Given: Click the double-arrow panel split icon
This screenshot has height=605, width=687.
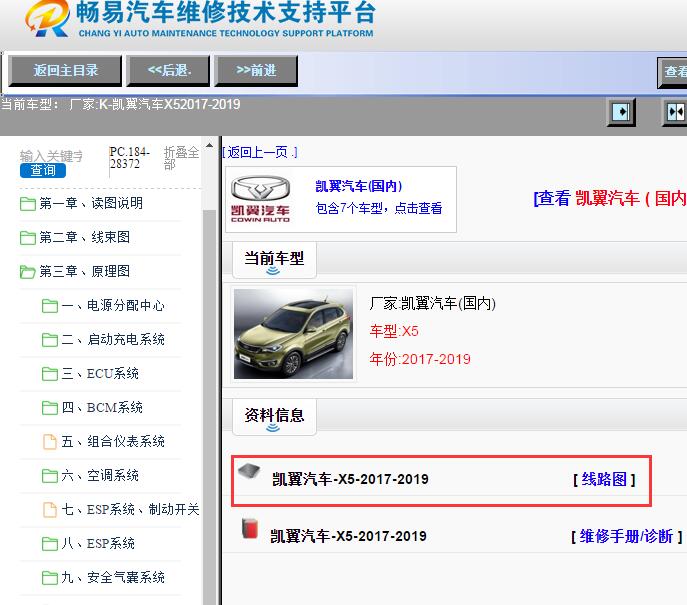Looking at the screenshot, I should tap(675, 112).
